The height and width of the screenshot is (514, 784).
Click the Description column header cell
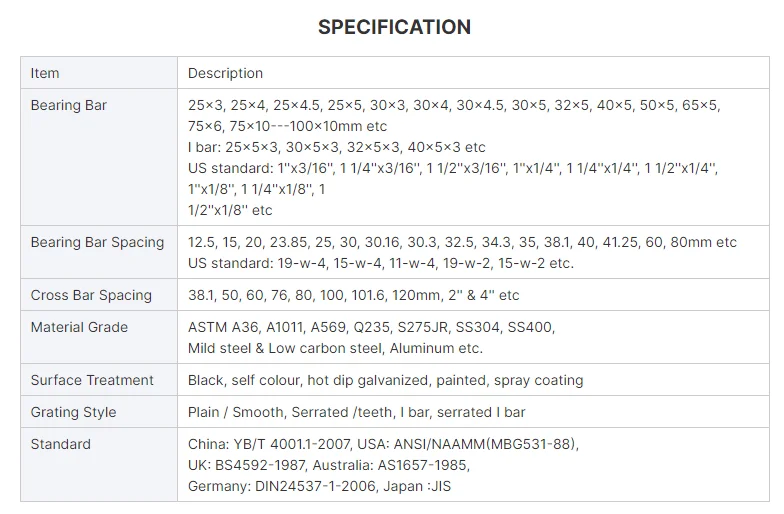click(x=225, y=73)
